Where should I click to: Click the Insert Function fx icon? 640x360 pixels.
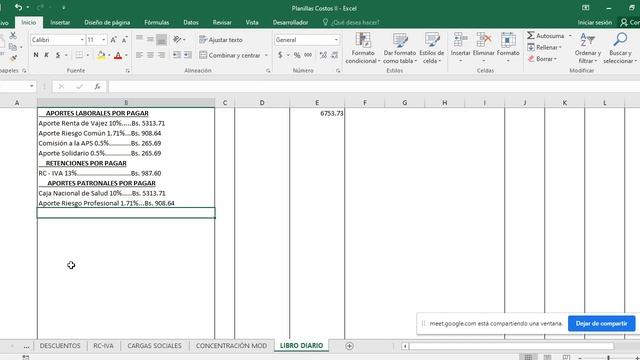pyautogui.click(x=98, y=86)
